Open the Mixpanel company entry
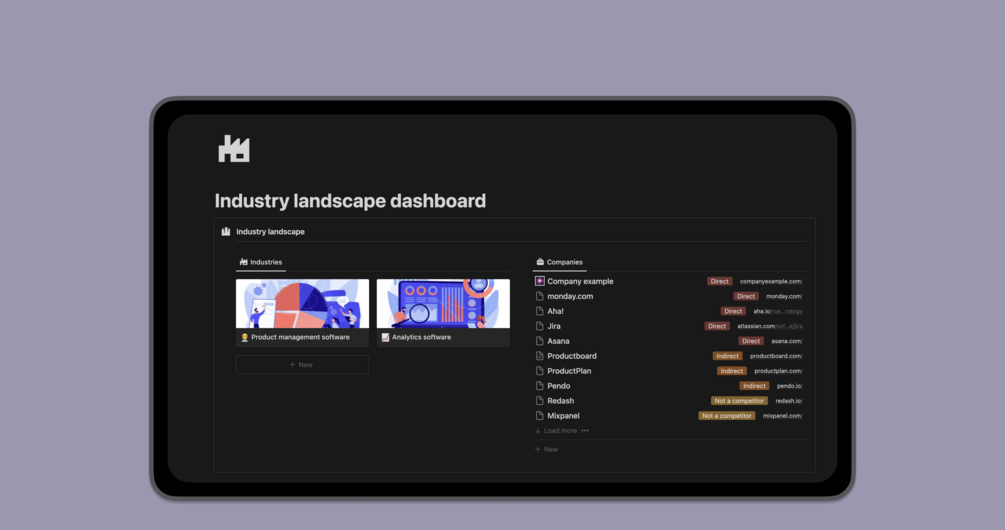Screen dimensions: 1005x530 (x=563, y=416)
